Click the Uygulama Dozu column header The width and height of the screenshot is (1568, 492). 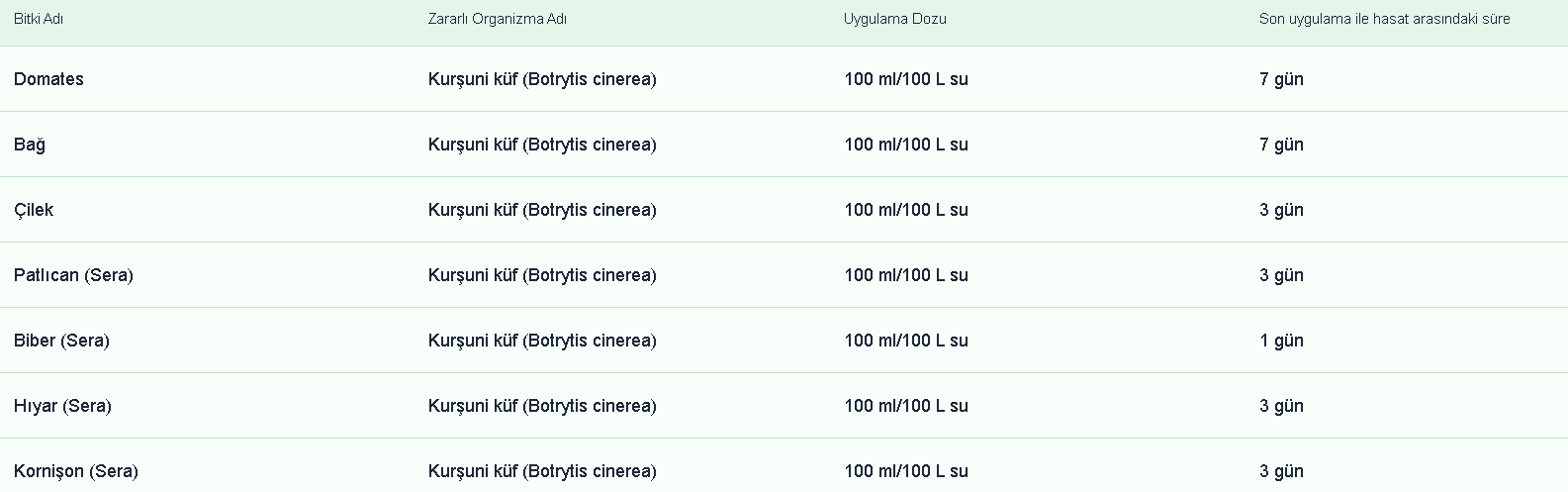tap(894, 19)
